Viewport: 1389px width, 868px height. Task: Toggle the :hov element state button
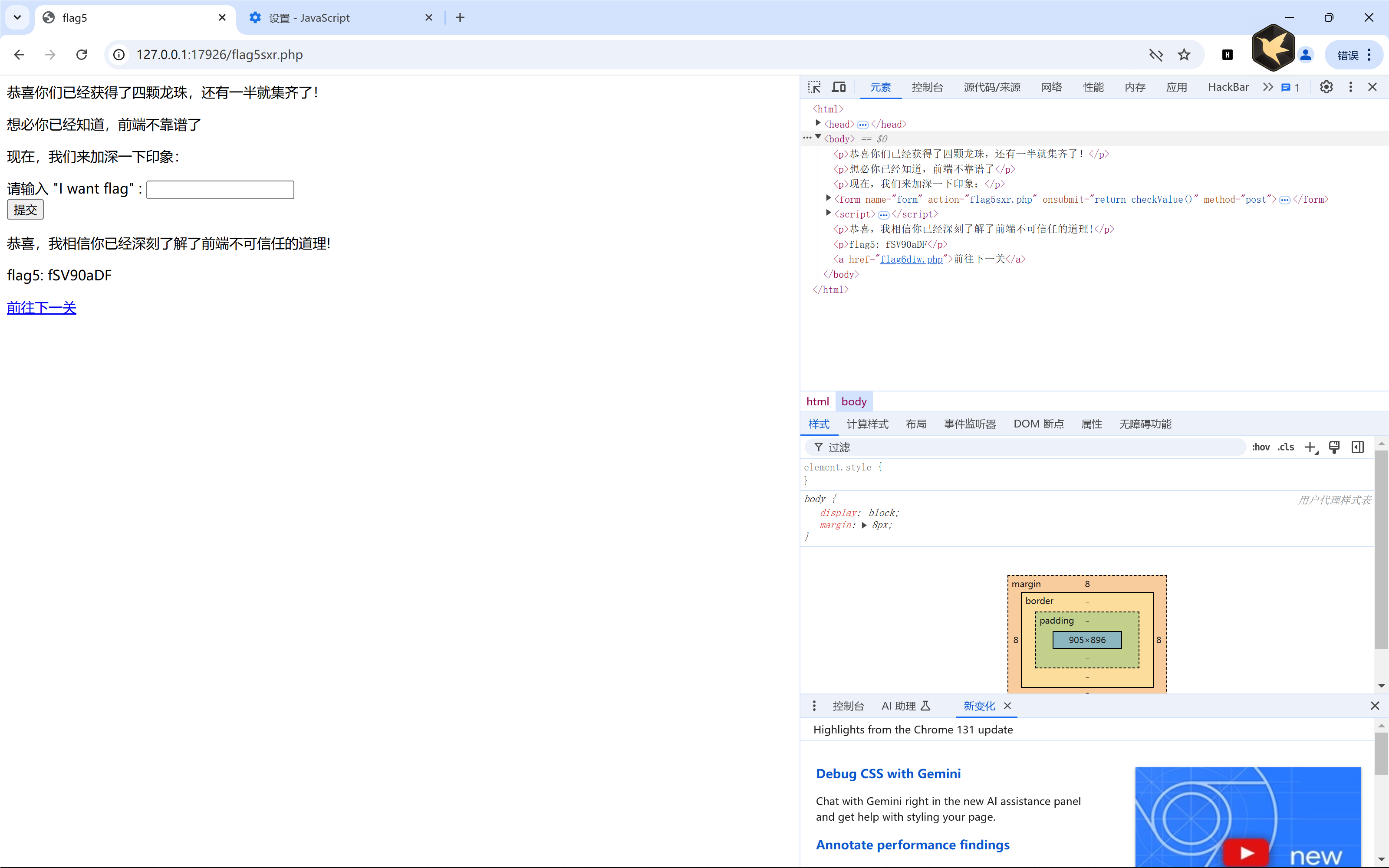coord(1261,447)
